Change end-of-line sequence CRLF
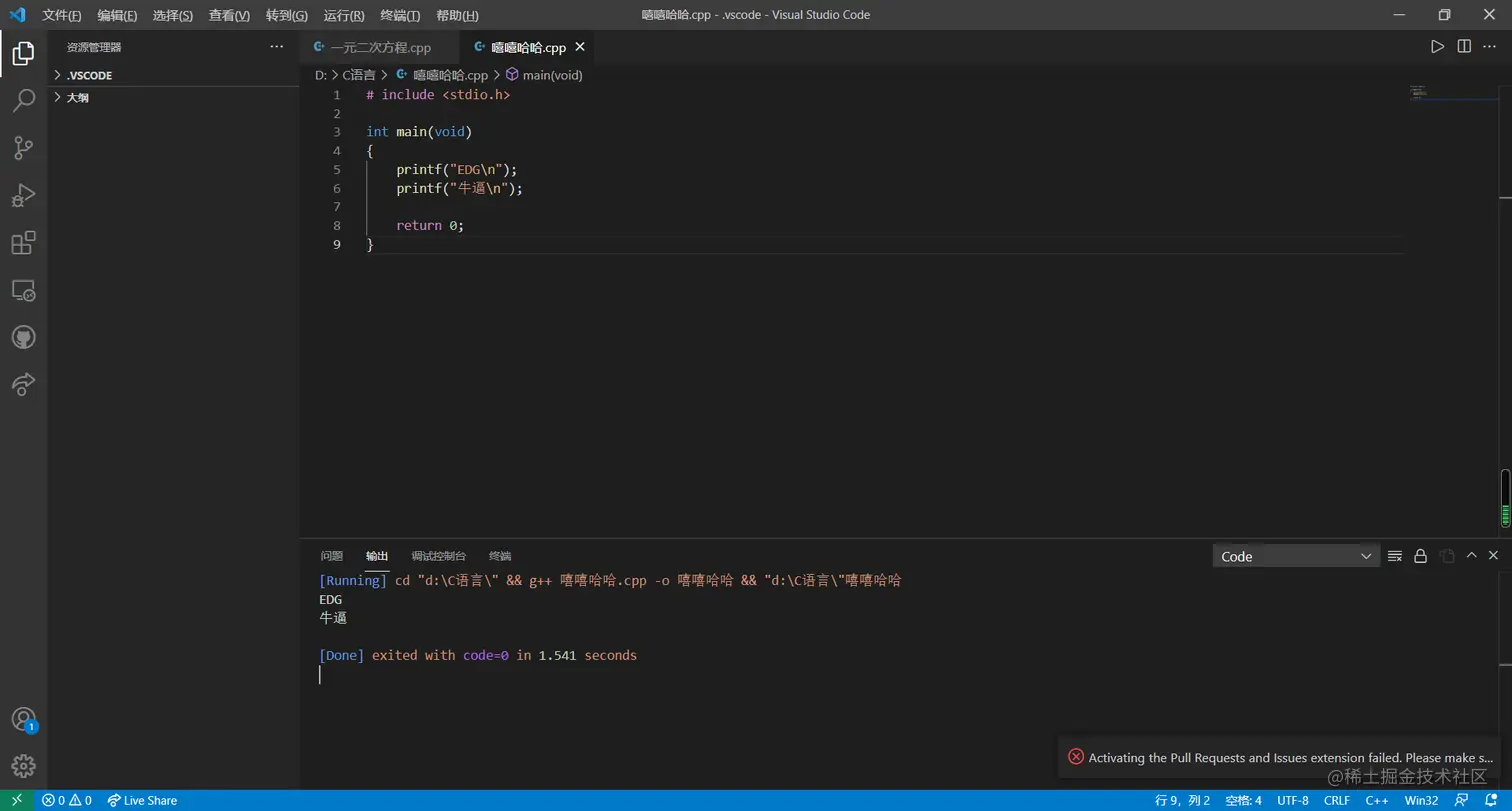 click(x=1337, y=800)
